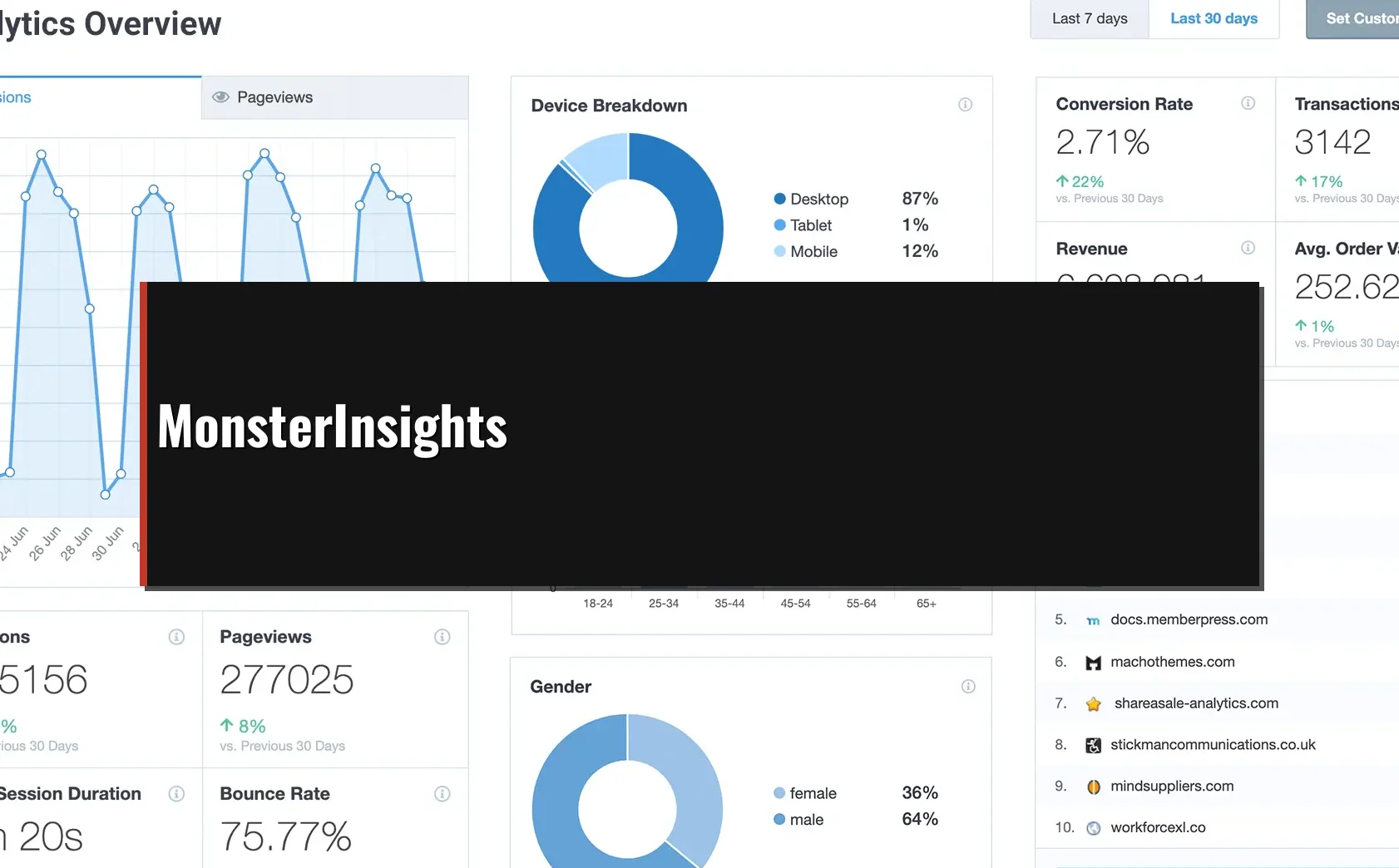Click the Session Duration info icon
The image size is (1399, 868).
click(176, 794)
